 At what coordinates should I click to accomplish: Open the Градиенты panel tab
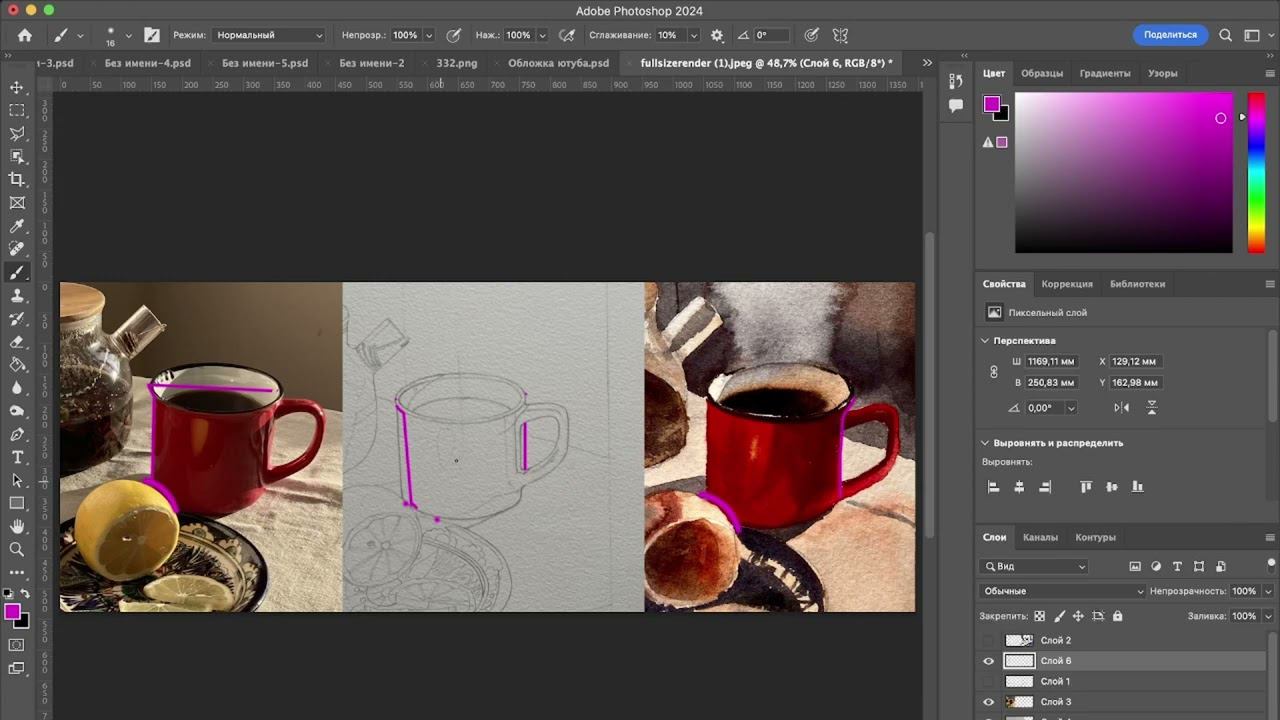click(x=1105, y=73)
